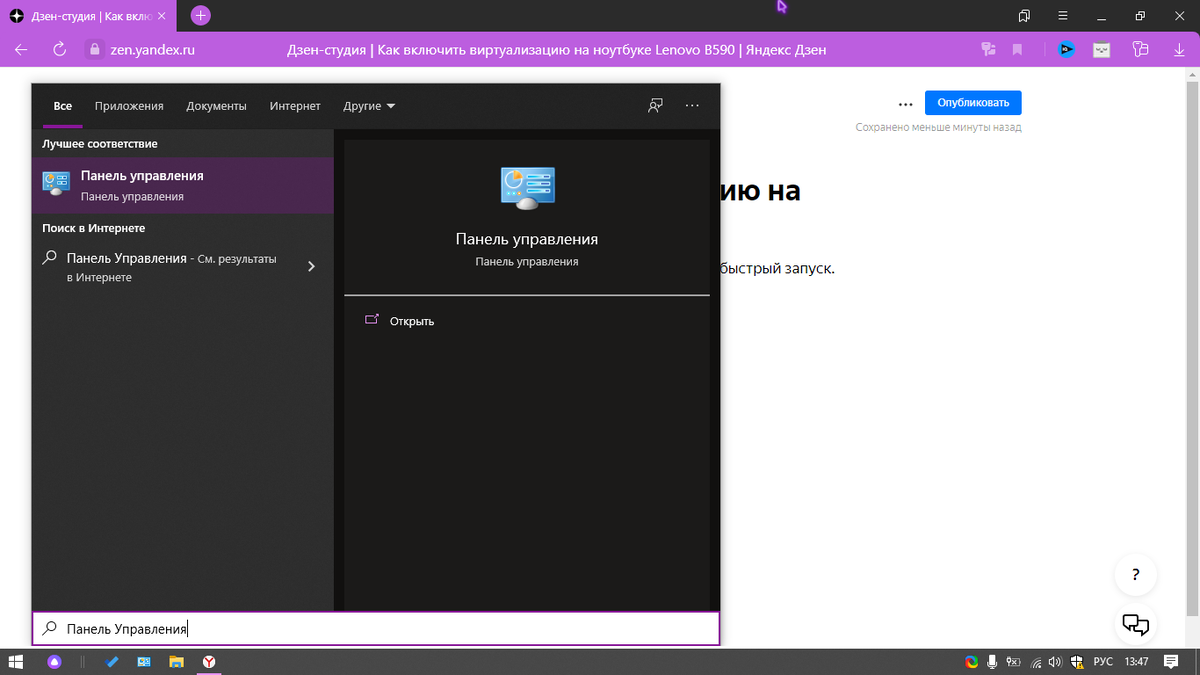Launch the Alice assistant taskbar icon
The width and height of the screenshot is (1200, 675).
(x=54, y=661)
